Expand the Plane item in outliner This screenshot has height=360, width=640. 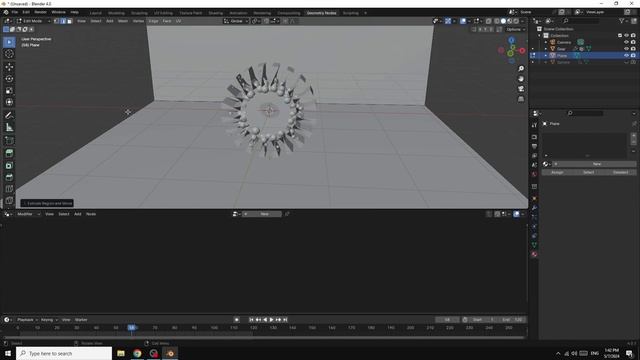tap(546, 55)
